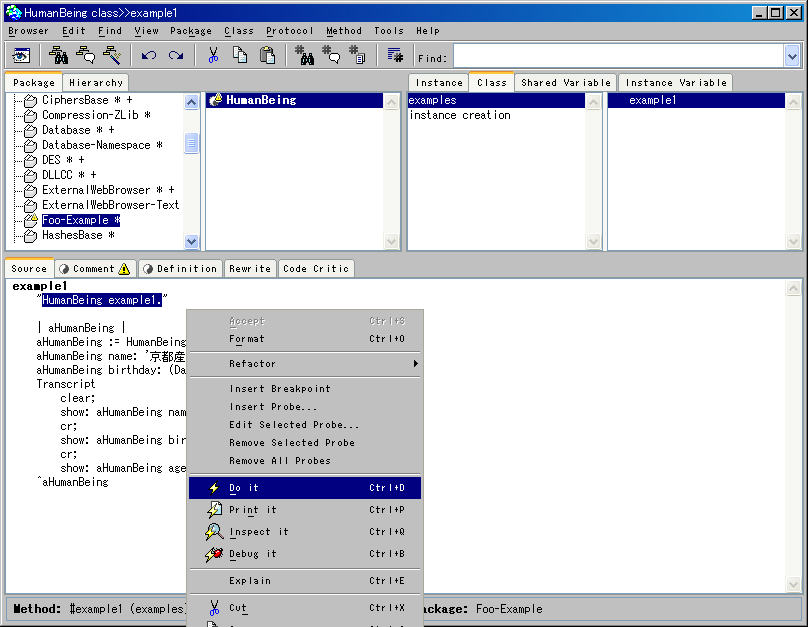Click the lightning icon beside Do it
Viewport: 808px width, 627px height.
click(214, 488)
